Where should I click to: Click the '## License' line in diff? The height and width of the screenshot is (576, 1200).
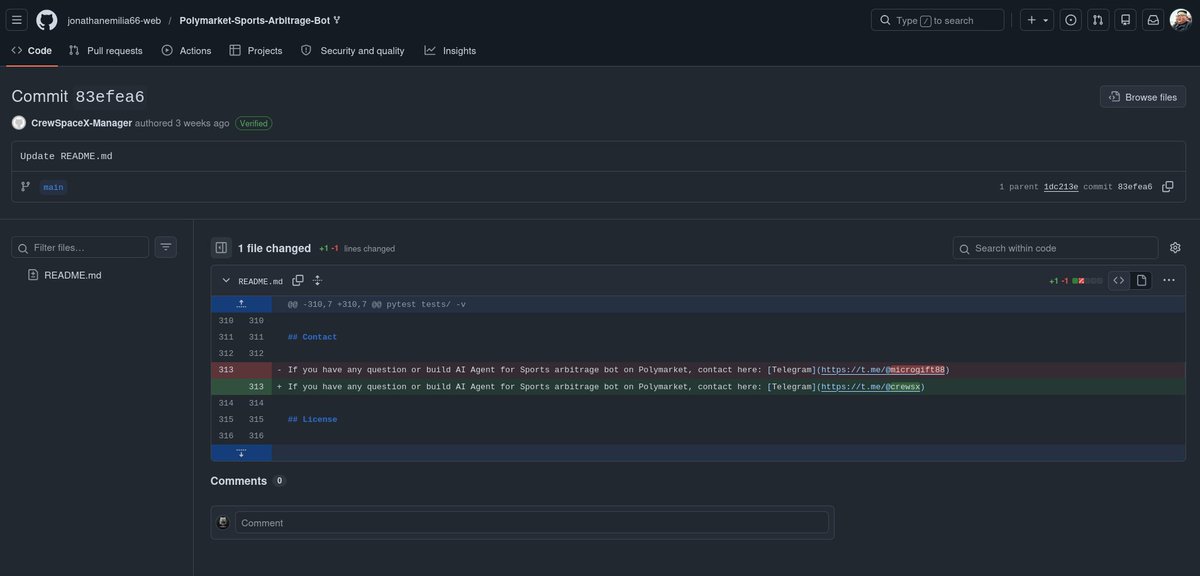(x=312, y=420)
